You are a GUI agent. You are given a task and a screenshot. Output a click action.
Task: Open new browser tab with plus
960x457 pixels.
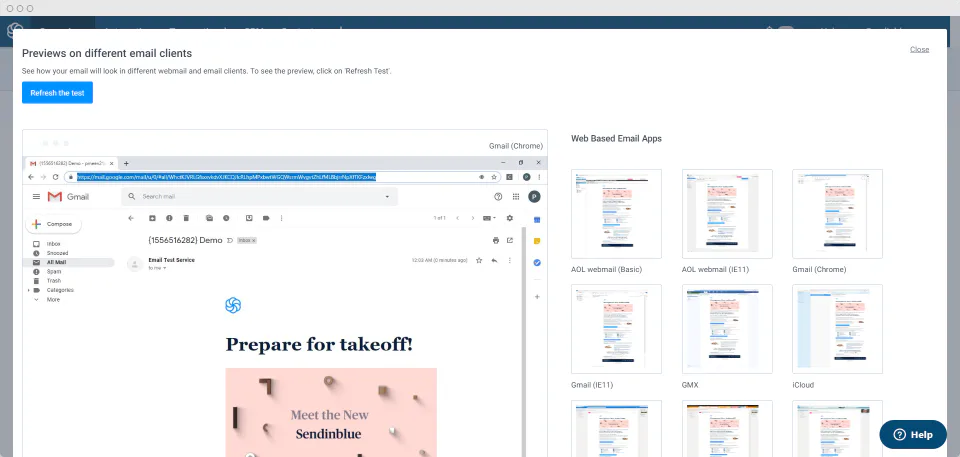[126, 163]
